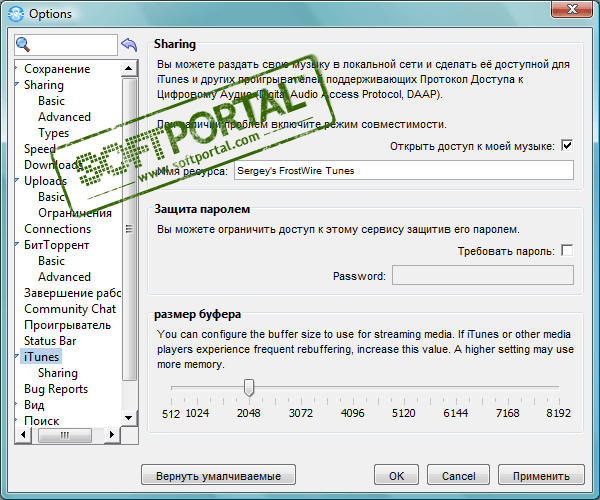Confirm with the OK button
600x500 pixels.
[396, 476]
